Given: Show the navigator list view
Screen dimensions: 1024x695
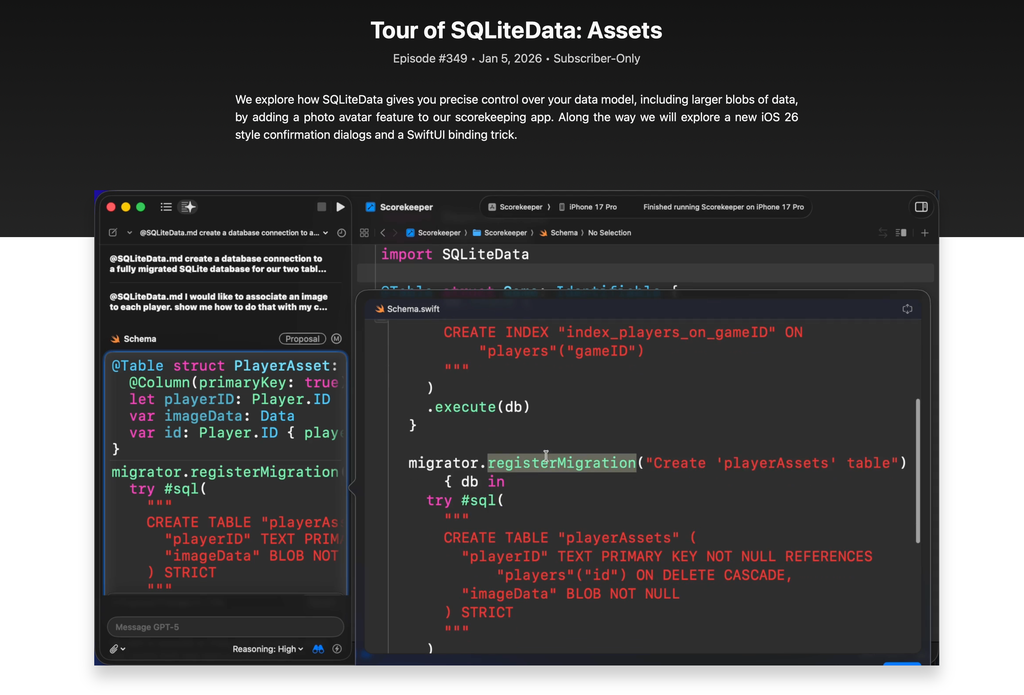Looking at the screenshot, I should 166,207.
